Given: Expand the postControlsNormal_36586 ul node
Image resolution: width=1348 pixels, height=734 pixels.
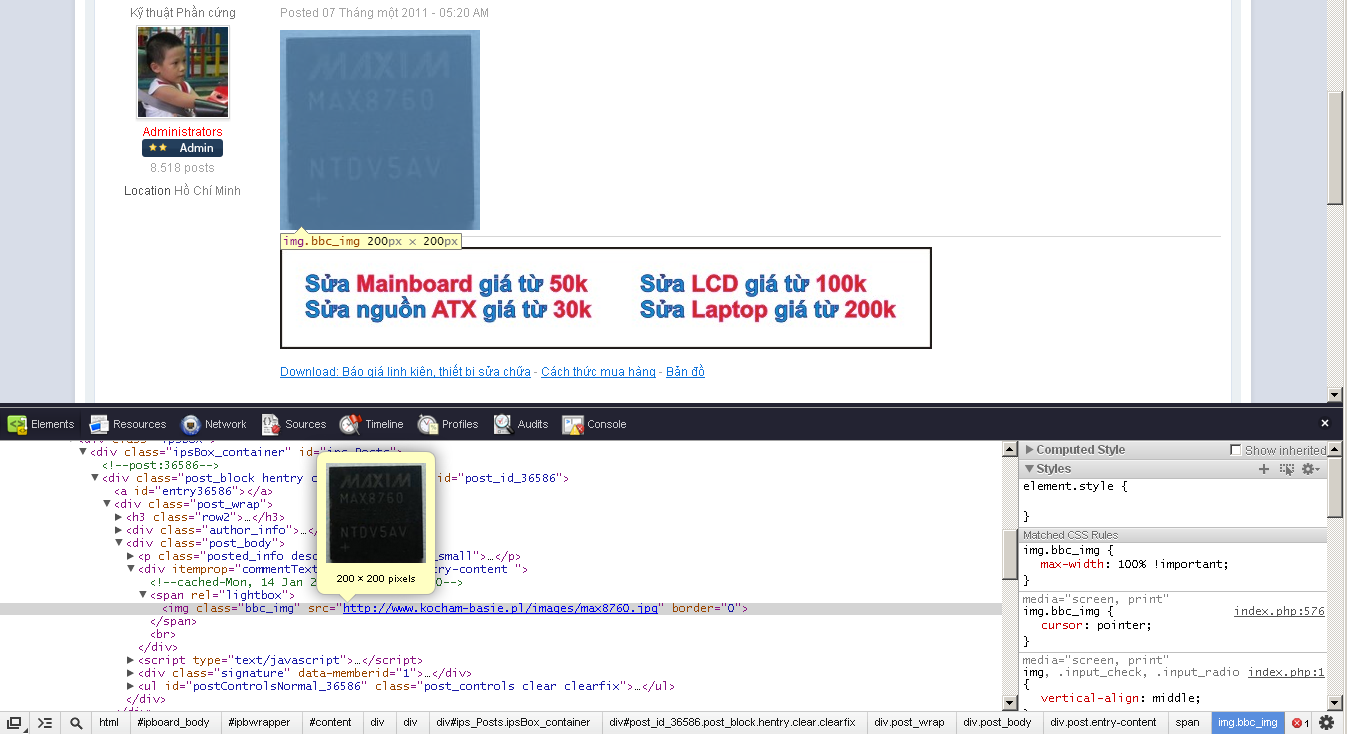Looking at the screenshot, I should coord(131,686).
